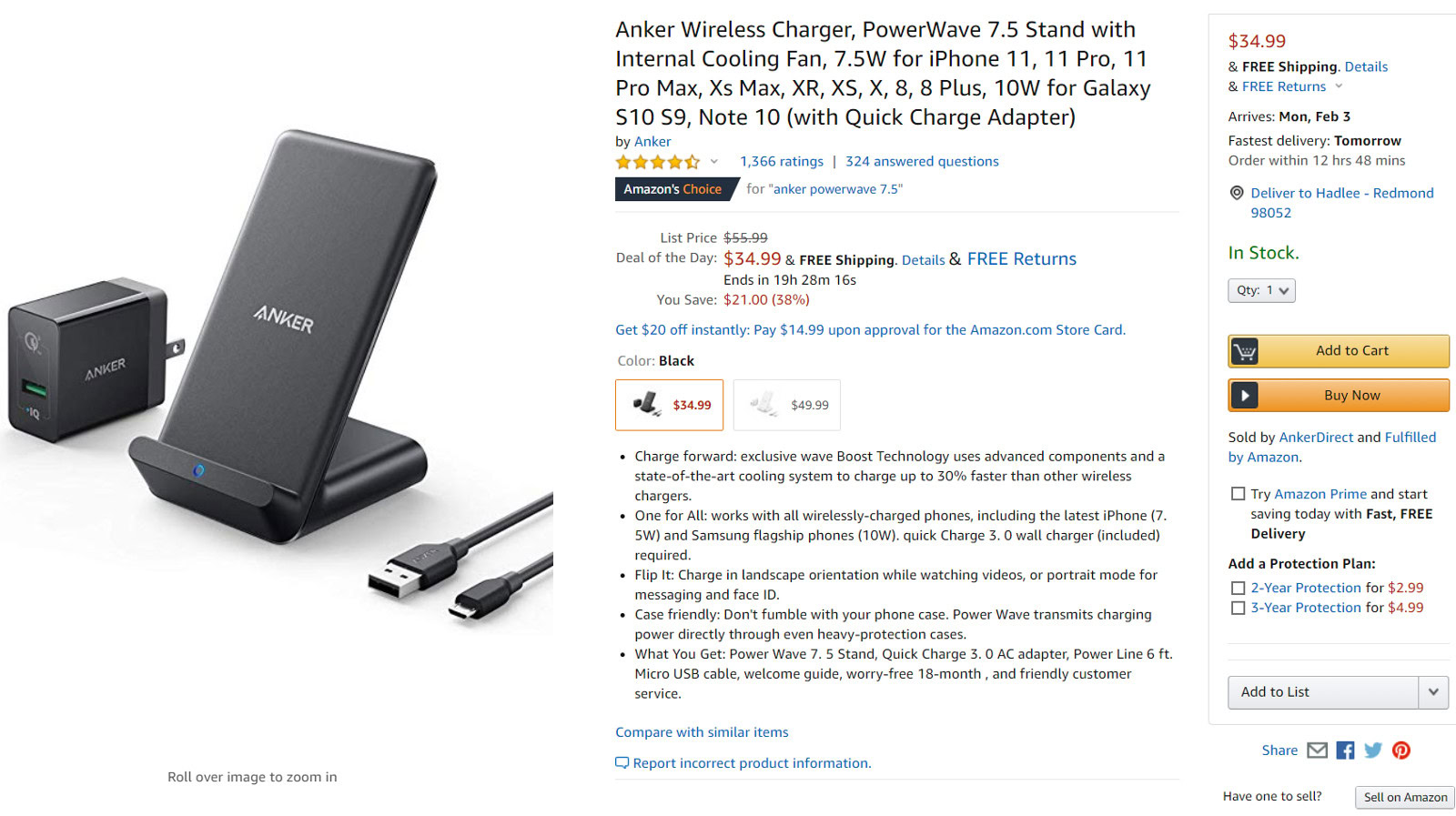Click the star rating icons
The image size is (1456, 816).
(x=657, y=162)
